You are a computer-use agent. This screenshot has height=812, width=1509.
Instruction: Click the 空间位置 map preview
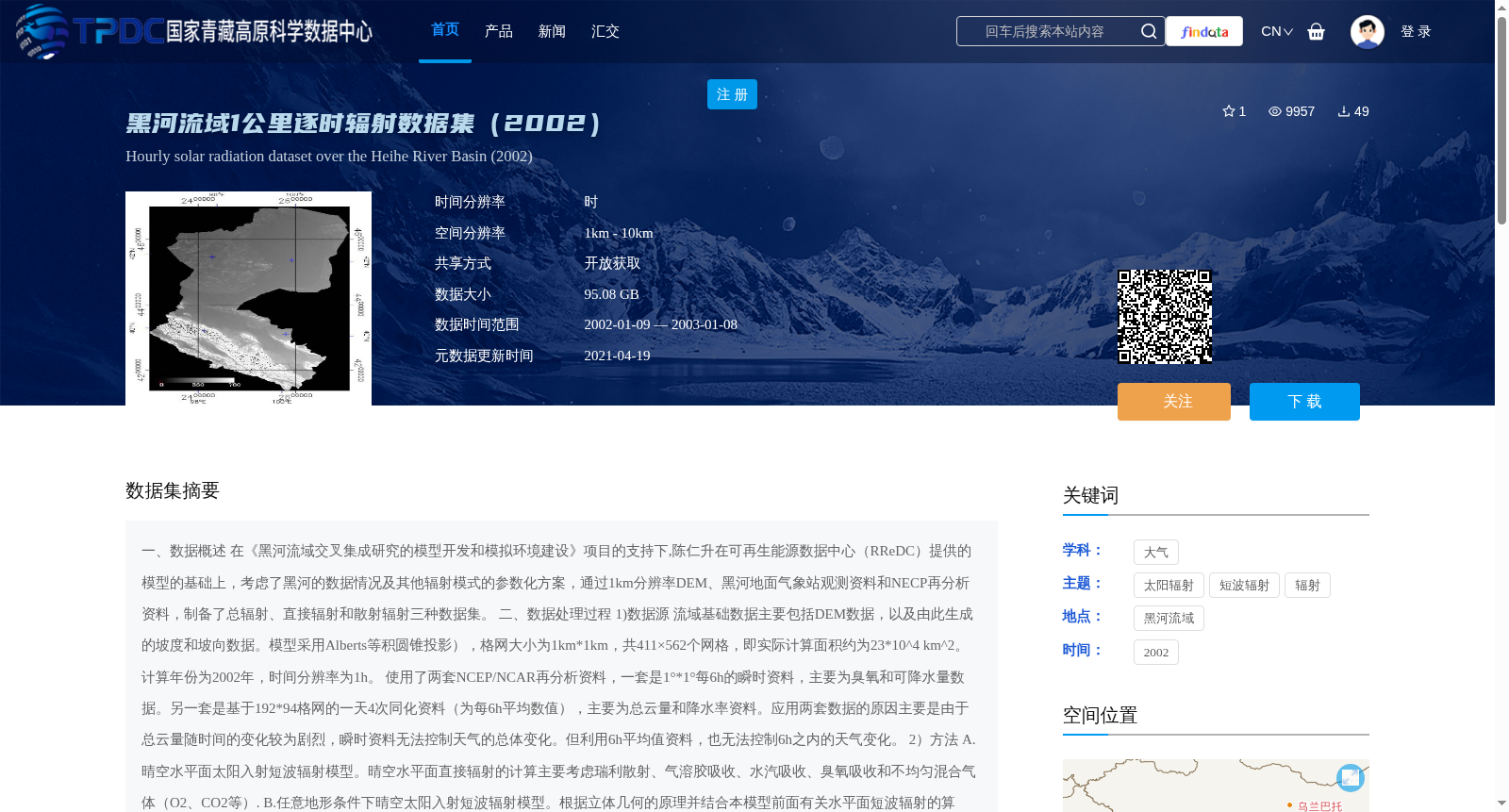coord(1216,786)
